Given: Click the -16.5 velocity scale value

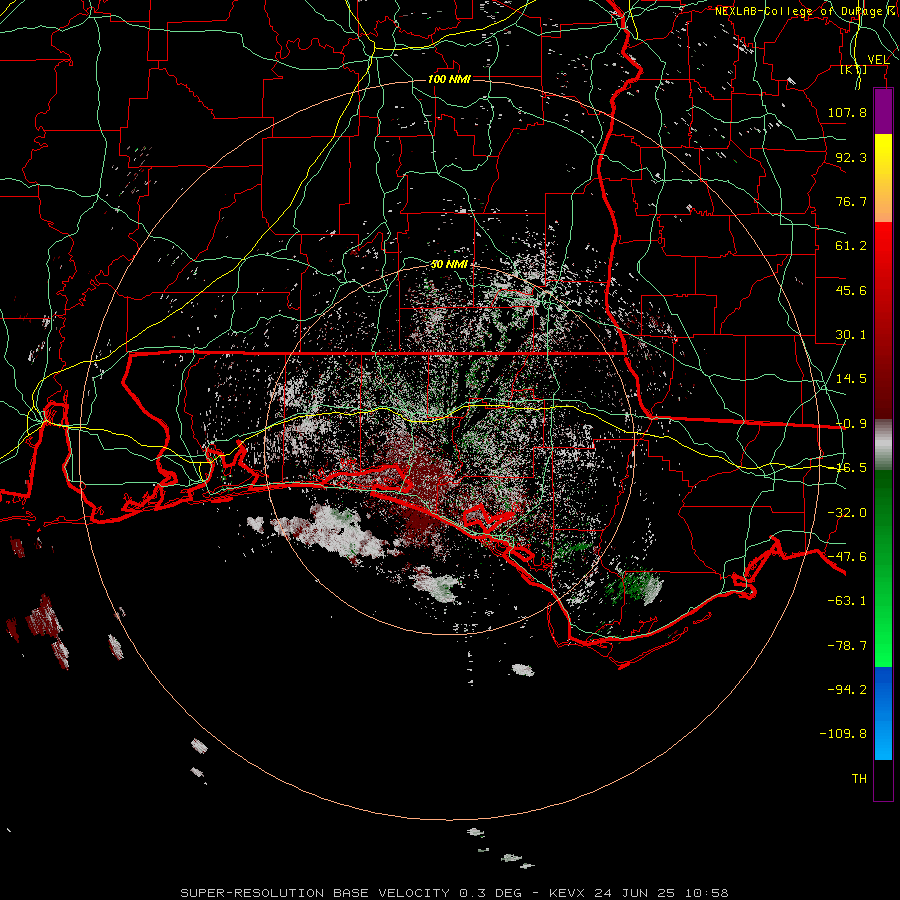Looking at the screenshot, I should pyautogui.click(x=851, y=468).
